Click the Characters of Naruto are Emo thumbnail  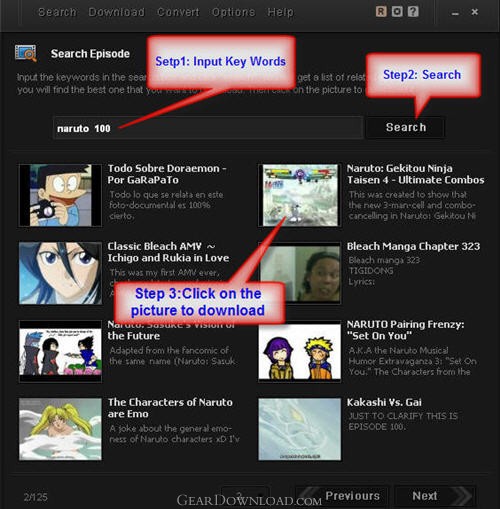tap(60, 429)
